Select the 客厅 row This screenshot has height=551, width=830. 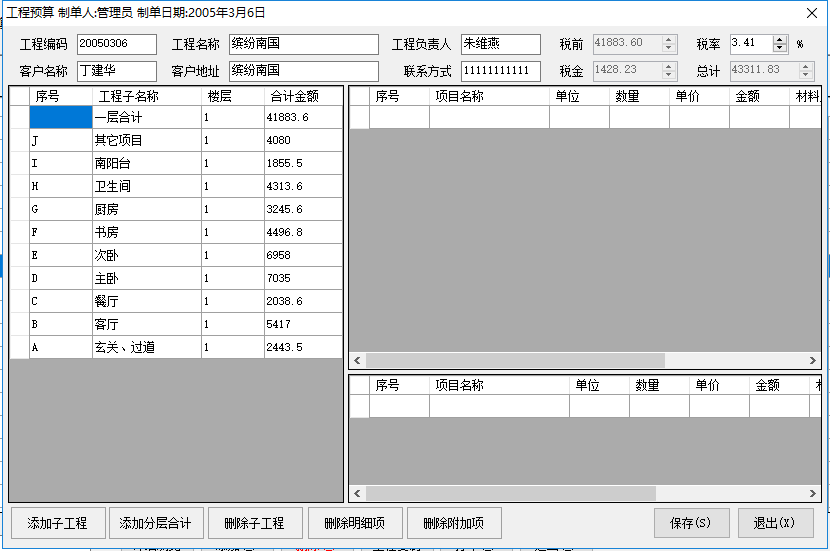point(176,324)
